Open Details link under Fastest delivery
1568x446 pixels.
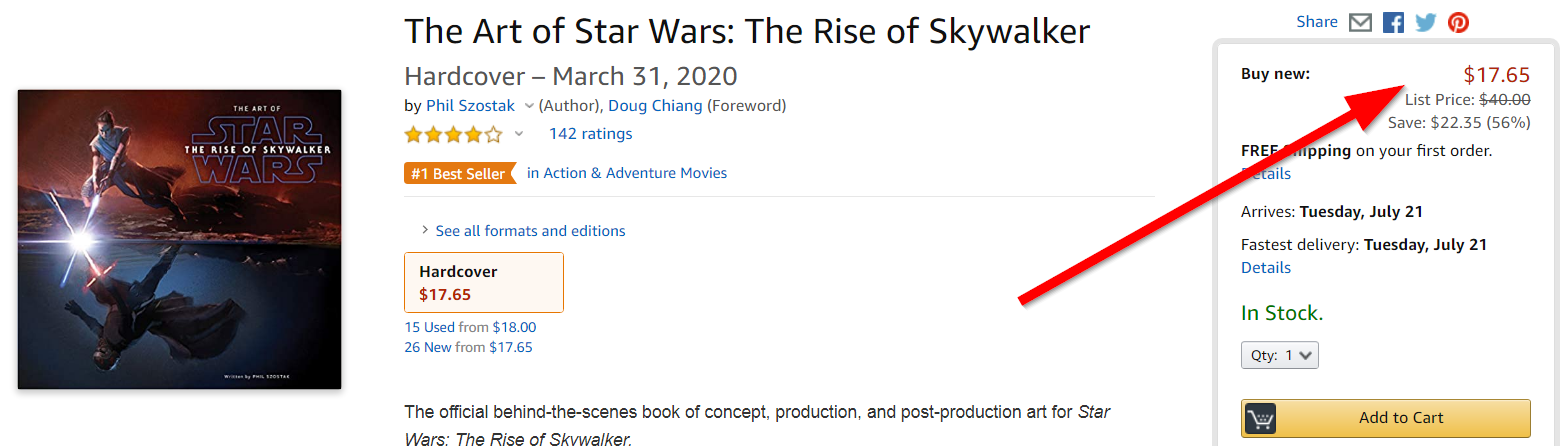click(x=1266, y=268)
